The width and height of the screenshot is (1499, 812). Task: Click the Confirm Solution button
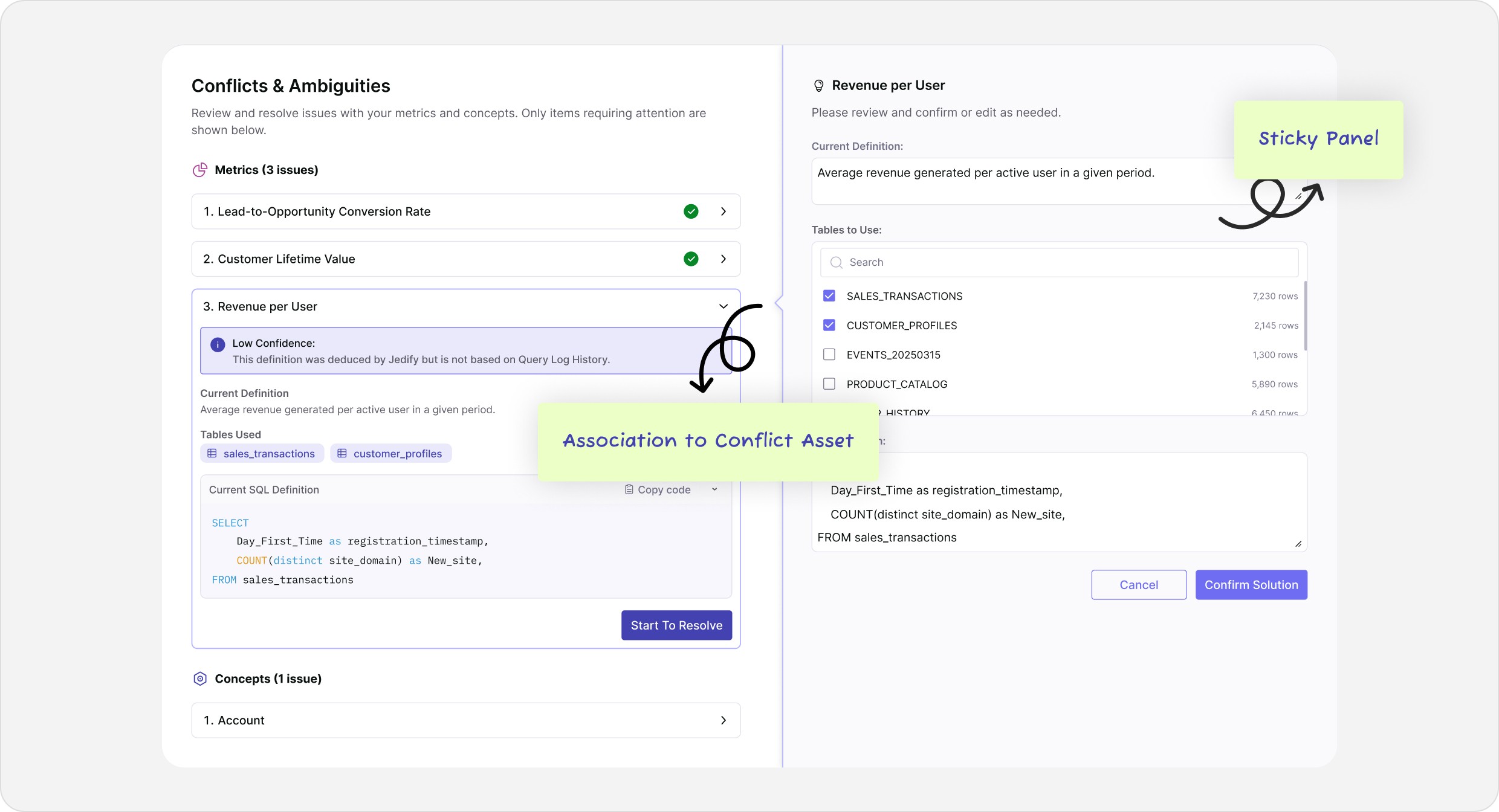coord(1251,585)
